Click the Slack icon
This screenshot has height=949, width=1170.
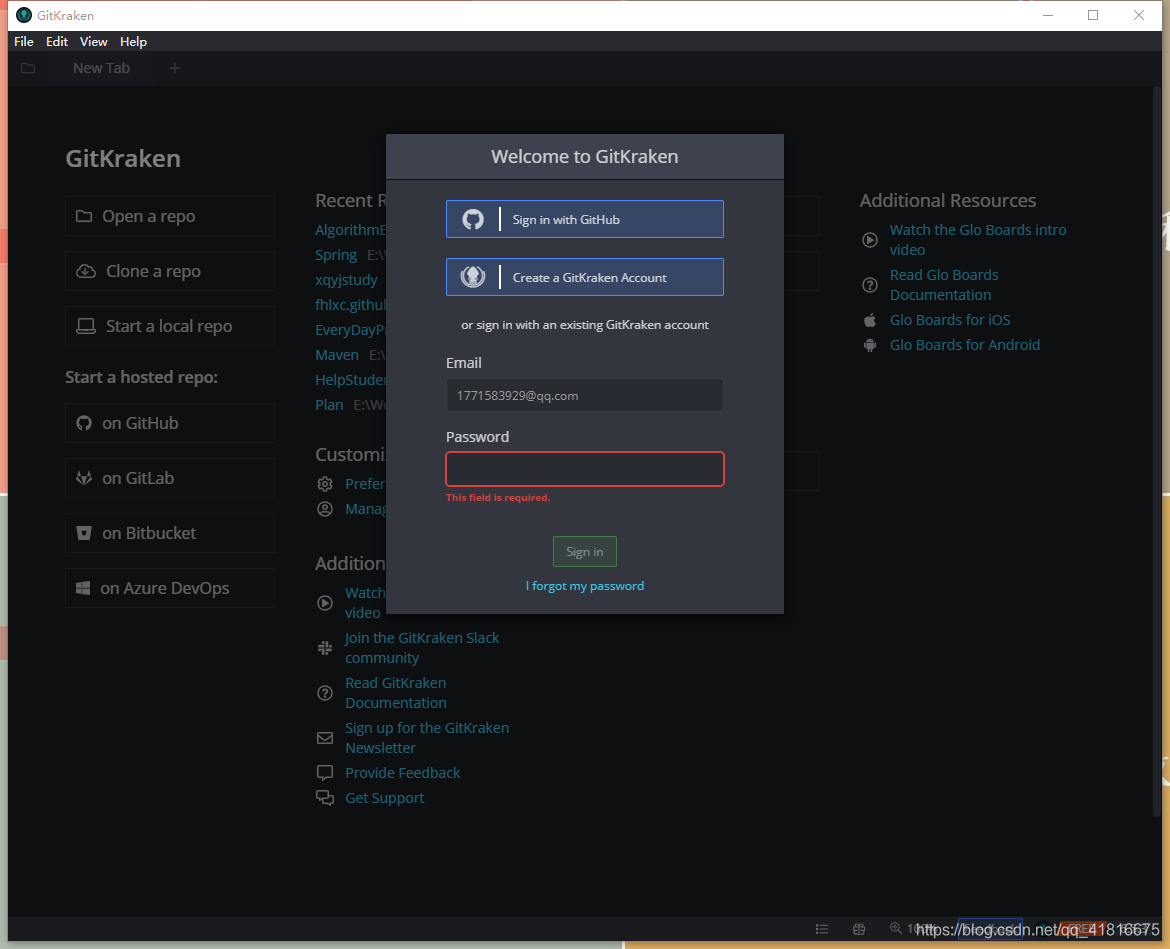325,648
